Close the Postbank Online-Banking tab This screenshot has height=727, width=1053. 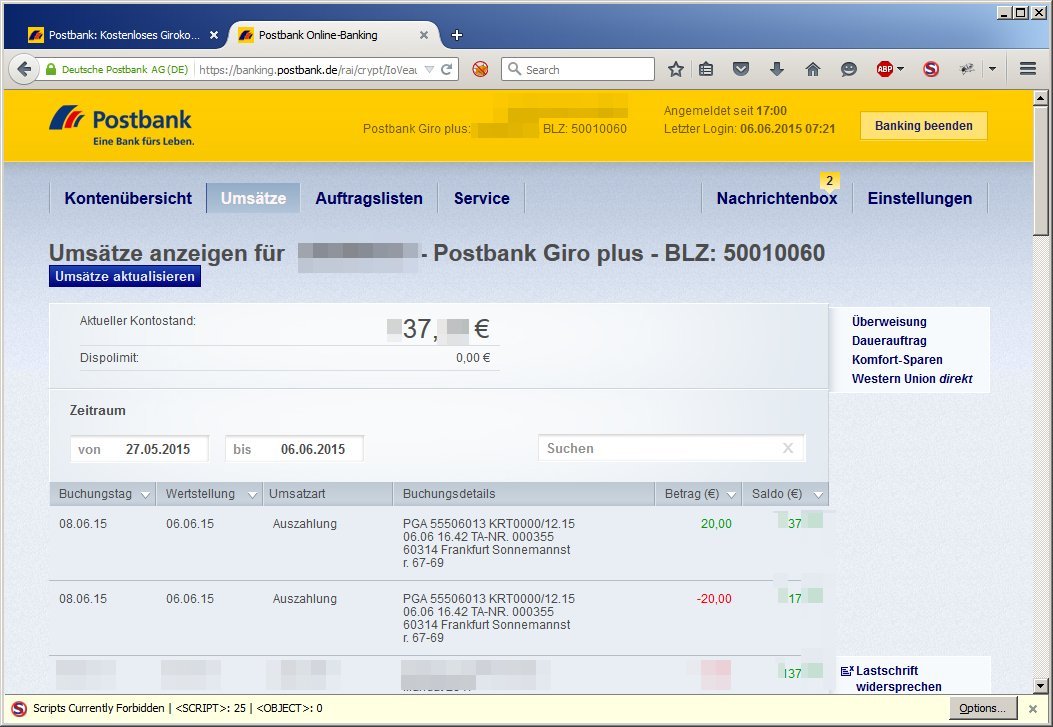[424, 35]
